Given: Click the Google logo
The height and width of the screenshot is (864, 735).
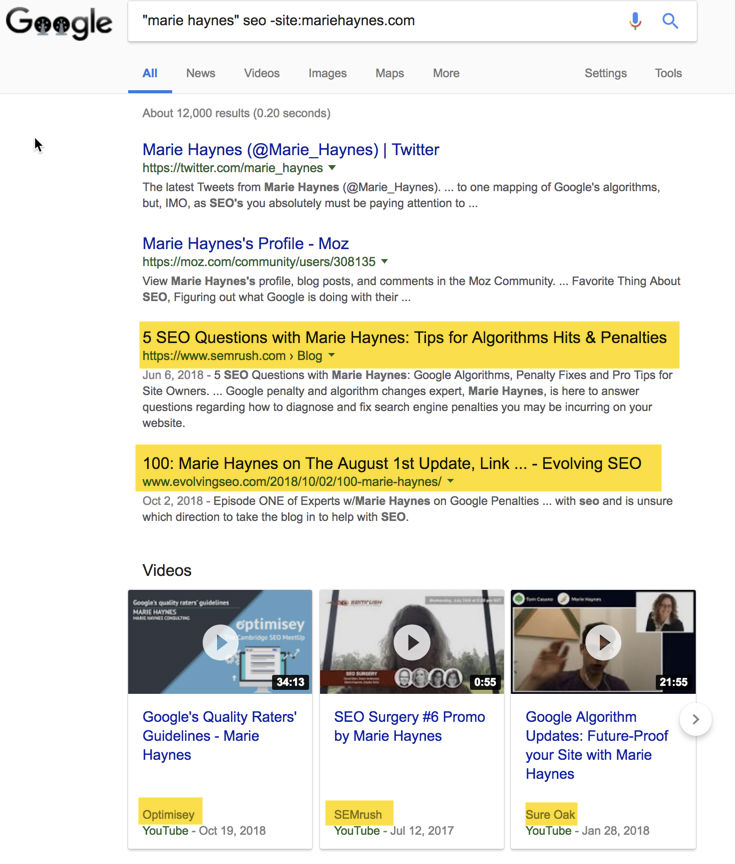Looking at the screenshot, I should pyautogui.click(x=58, y=23).
